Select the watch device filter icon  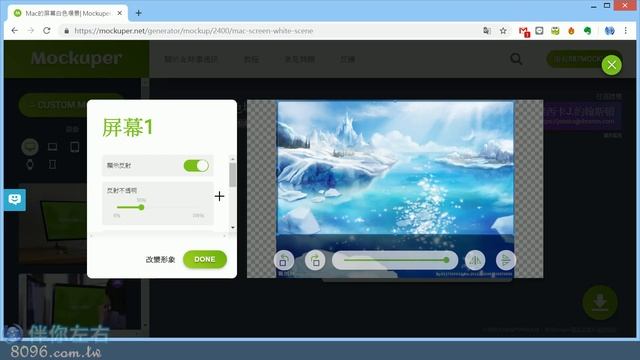tap(30, 164)
